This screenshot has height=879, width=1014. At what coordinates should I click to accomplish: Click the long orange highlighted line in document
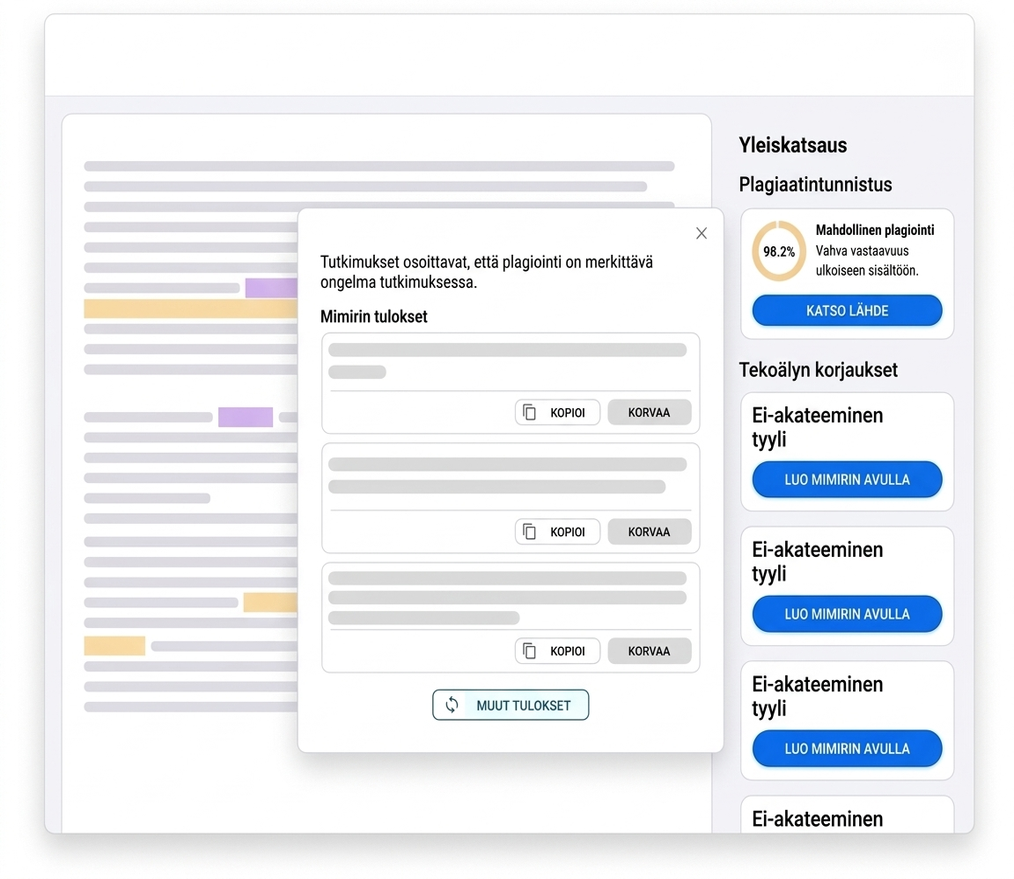pos(191,309)
